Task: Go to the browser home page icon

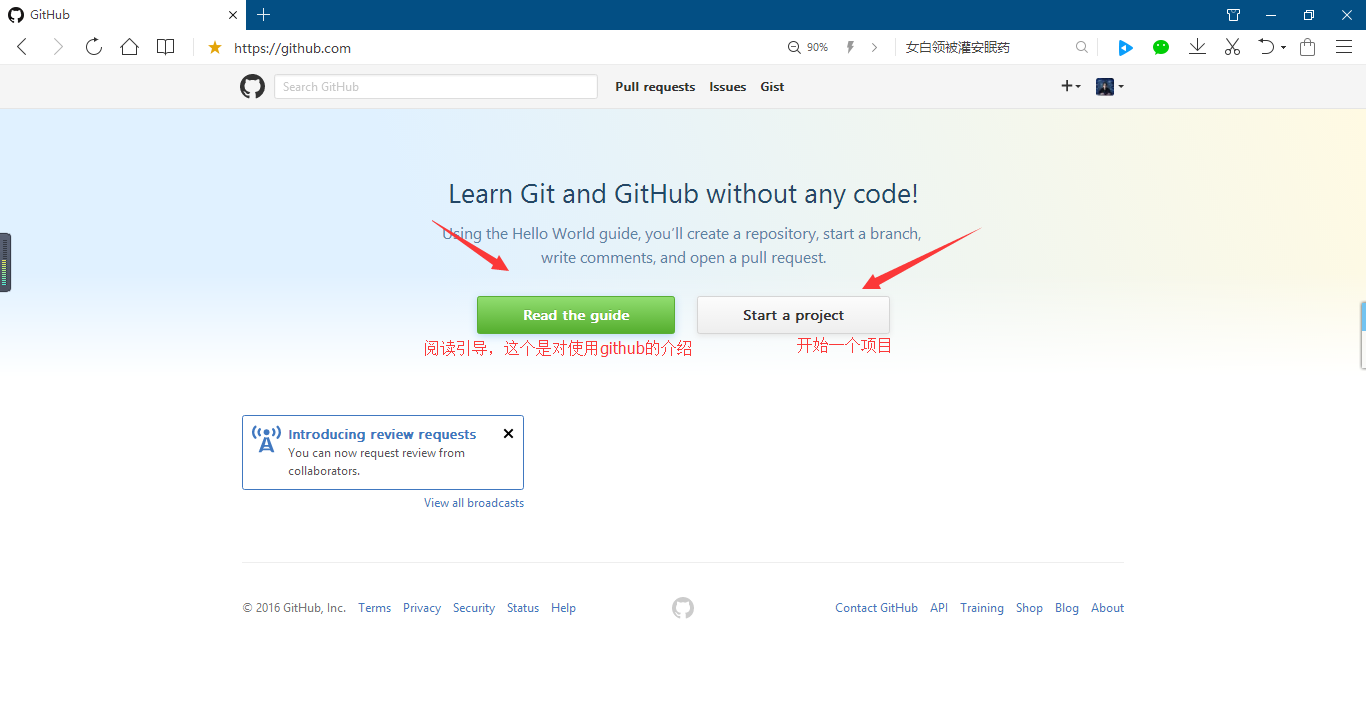Action: 129,47
